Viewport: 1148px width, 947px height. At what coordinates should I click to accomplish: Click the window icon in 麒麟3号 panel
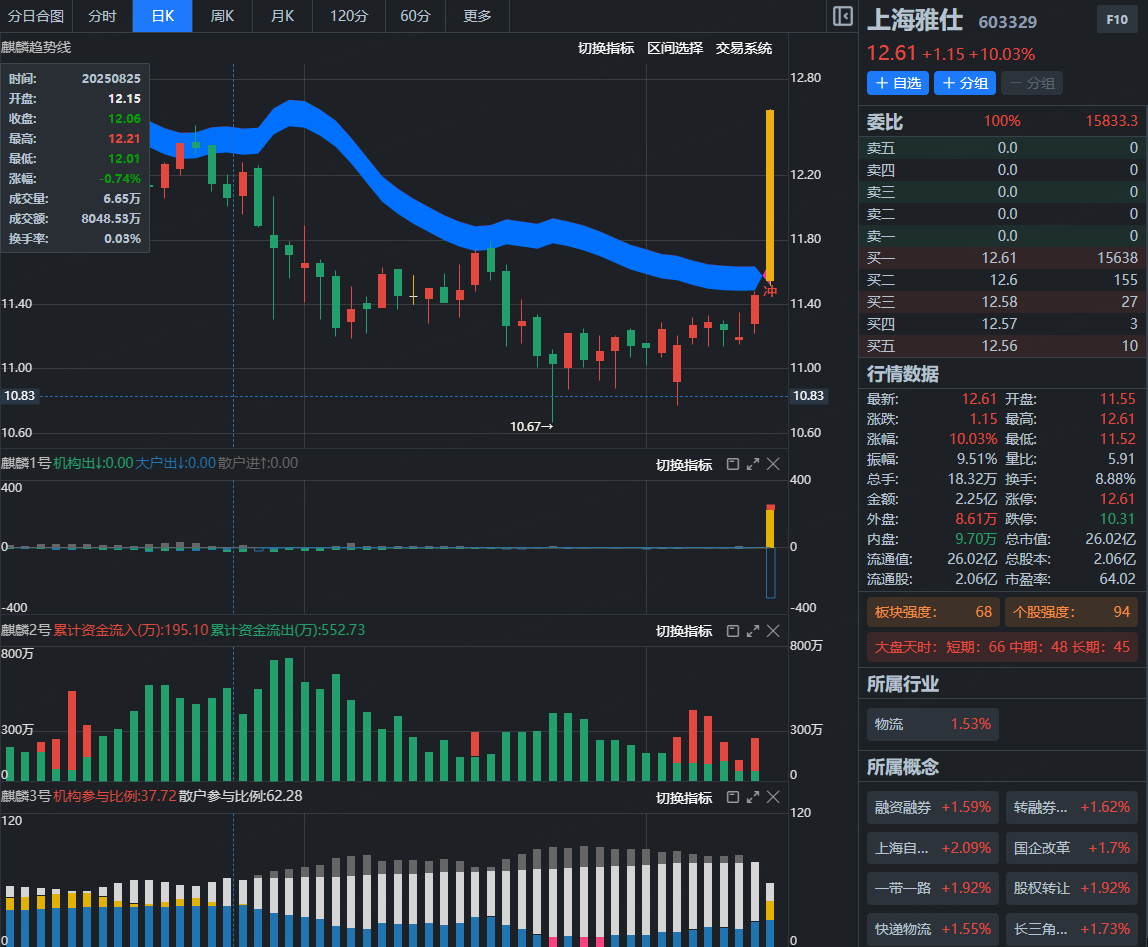pos(731,797)
